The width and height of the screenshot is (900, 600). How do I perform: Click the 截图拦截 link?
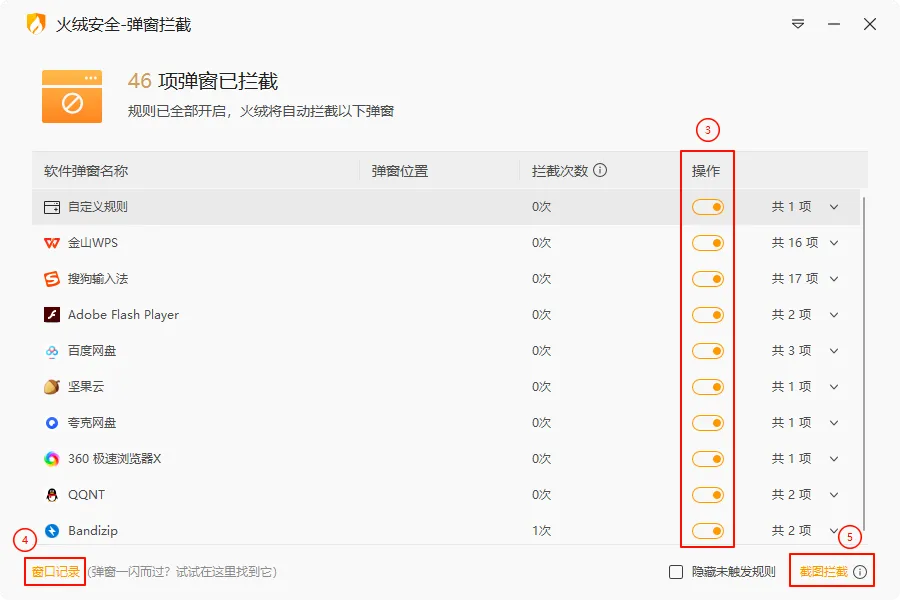(x=823, y=572)
